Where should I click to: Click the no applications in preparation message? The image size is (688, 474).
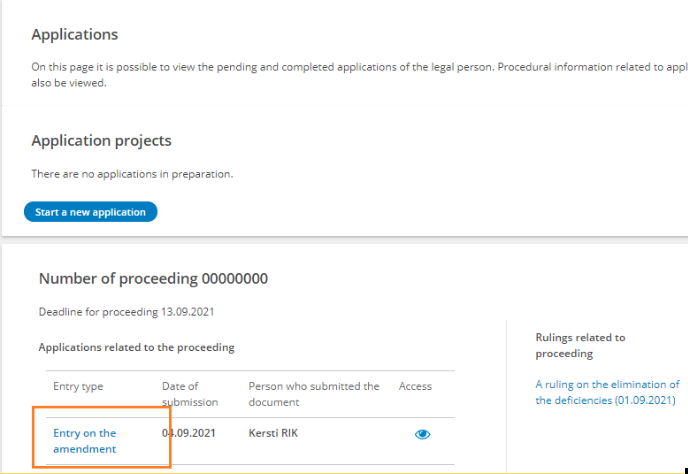(x=132, y=174)
